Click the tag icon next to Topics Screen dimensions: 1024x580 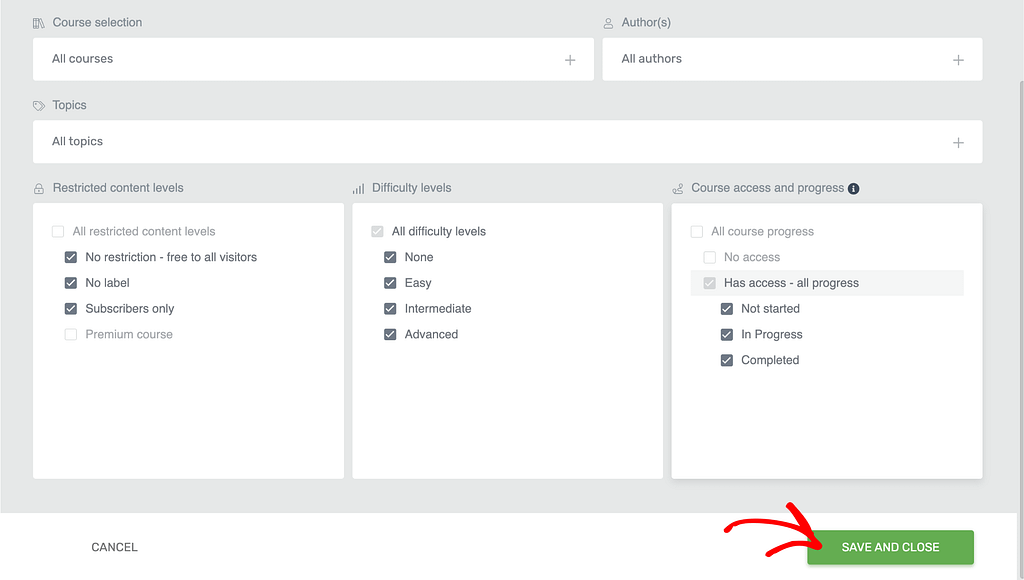coord(39,105)
